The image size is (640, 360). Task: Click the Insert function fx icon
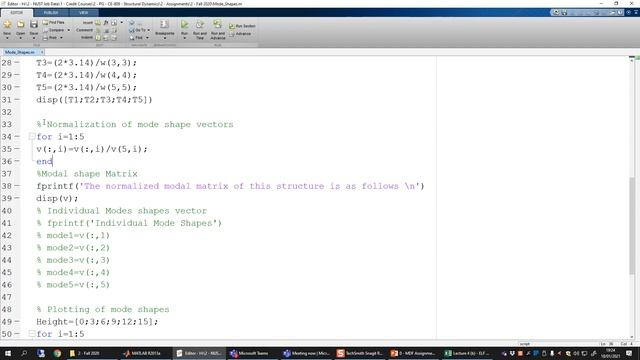[x=106, y=23]
